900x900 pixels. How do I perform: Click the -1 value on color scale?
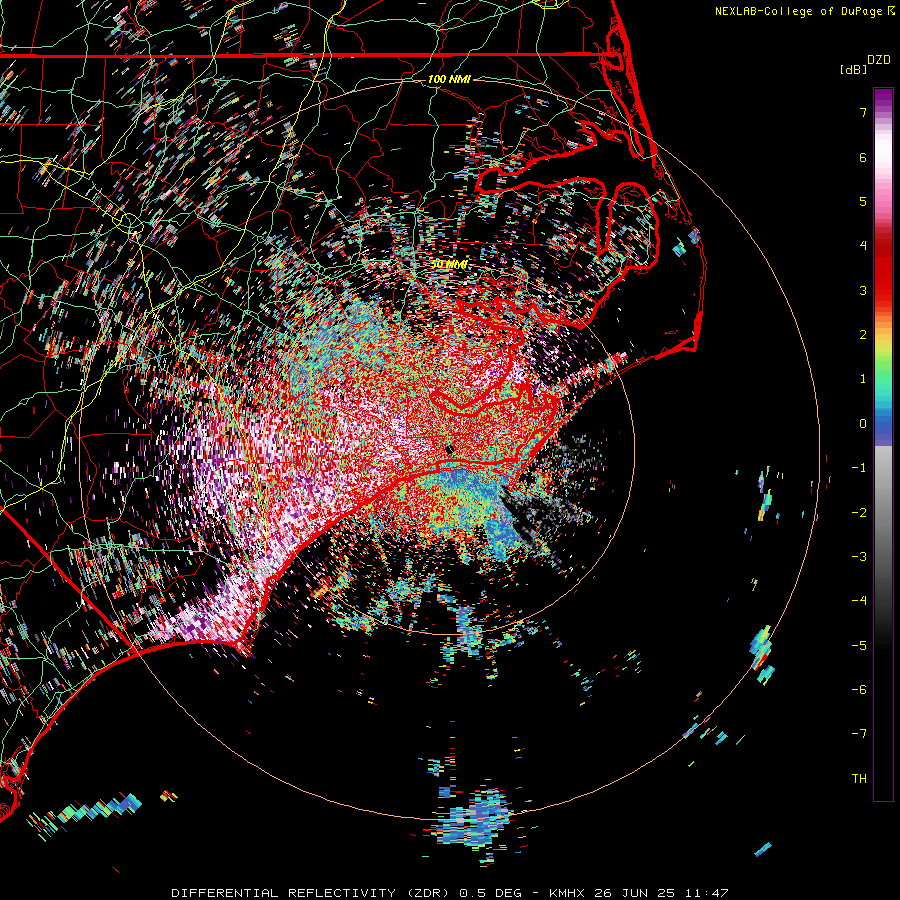(859, 468)
